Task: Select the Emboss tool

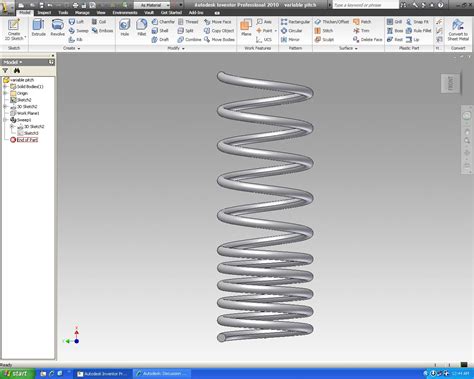Action: [x=102, y=31]
